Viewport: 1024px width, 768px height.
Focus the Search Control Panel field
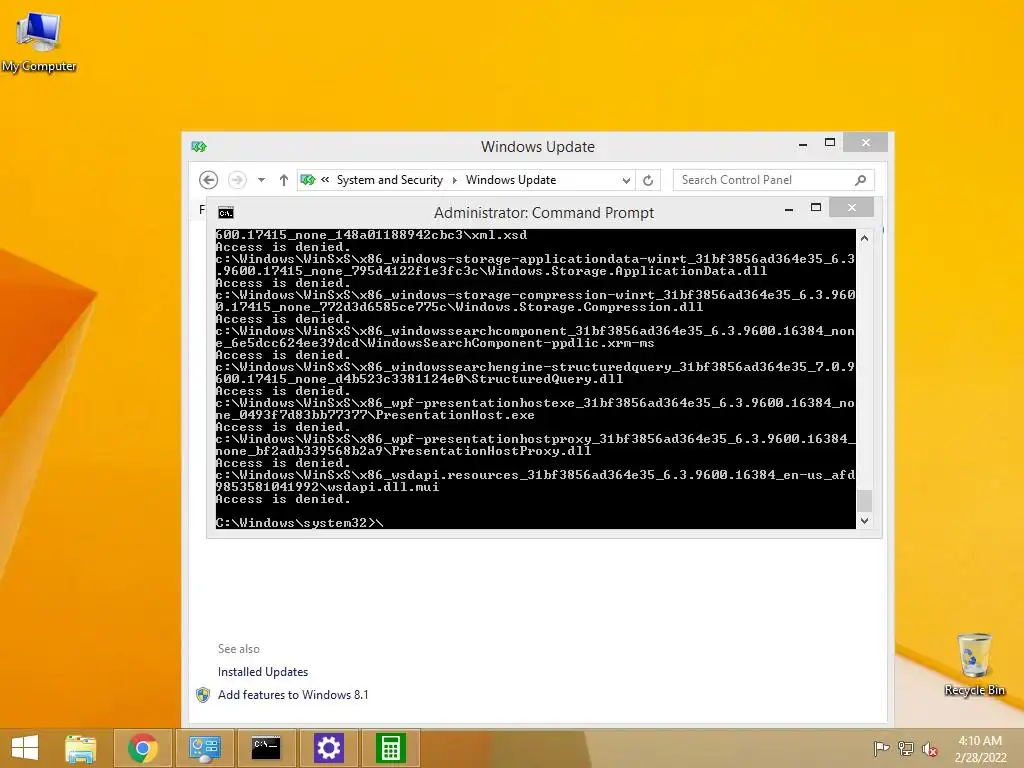[773, 180]
